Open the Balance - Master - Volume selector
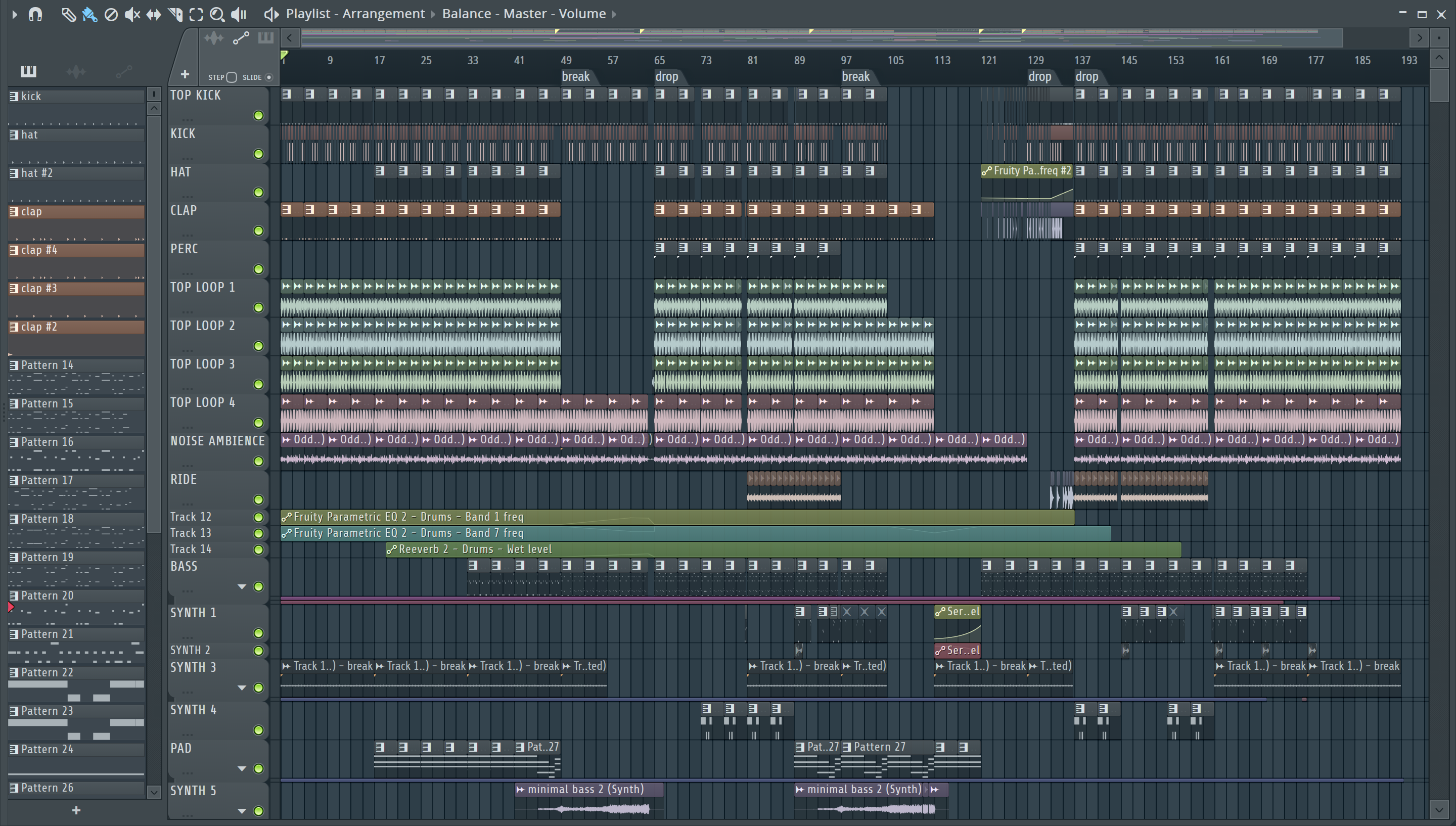1456x826 pixels. click(524, 14)
